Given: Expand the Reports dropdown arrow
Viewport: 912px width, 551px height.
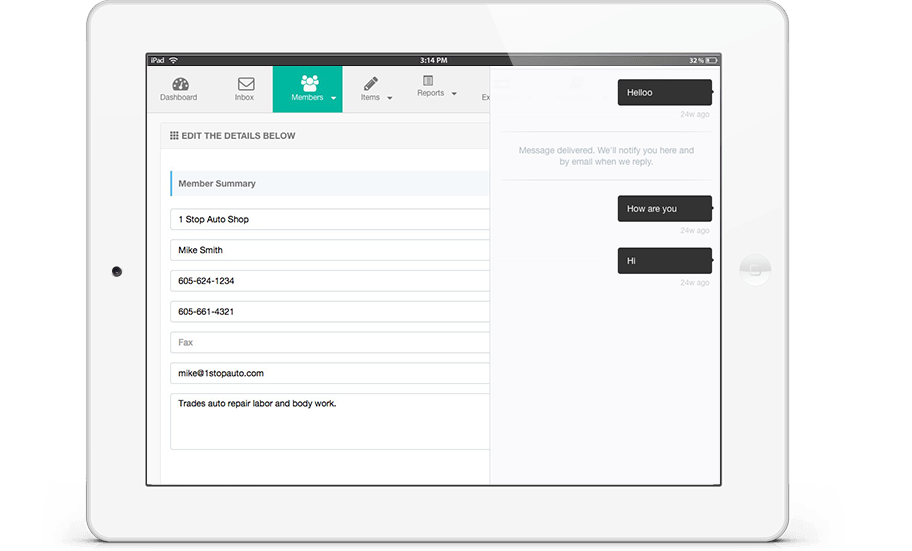Looking at the screenshot, I should (x=454, y=94).
